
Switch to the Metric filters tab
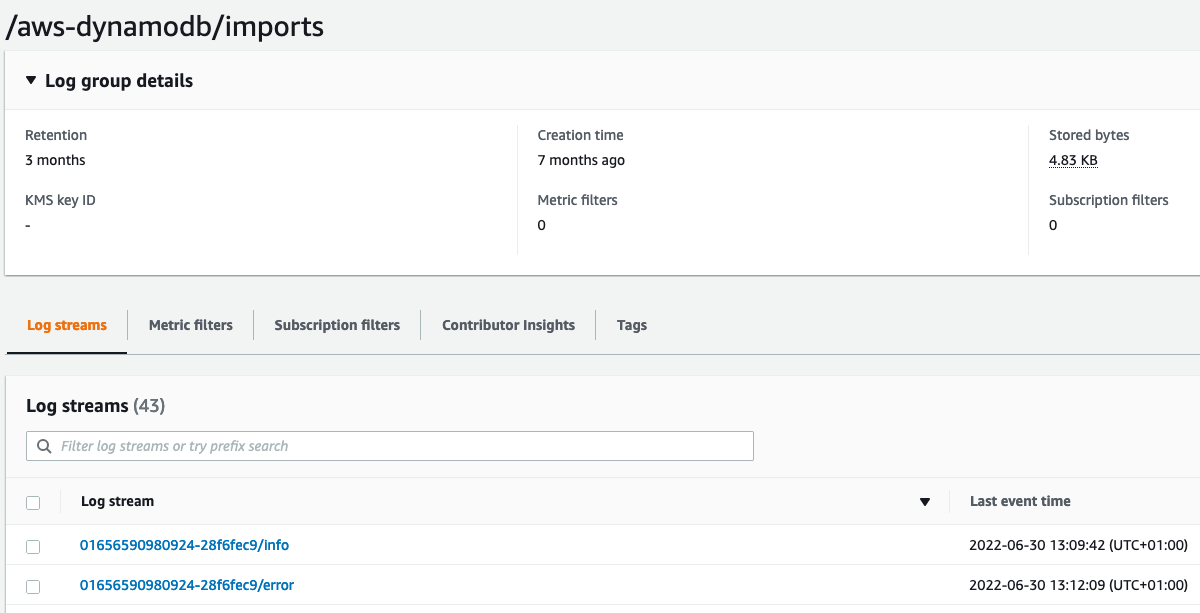[190, 325]
